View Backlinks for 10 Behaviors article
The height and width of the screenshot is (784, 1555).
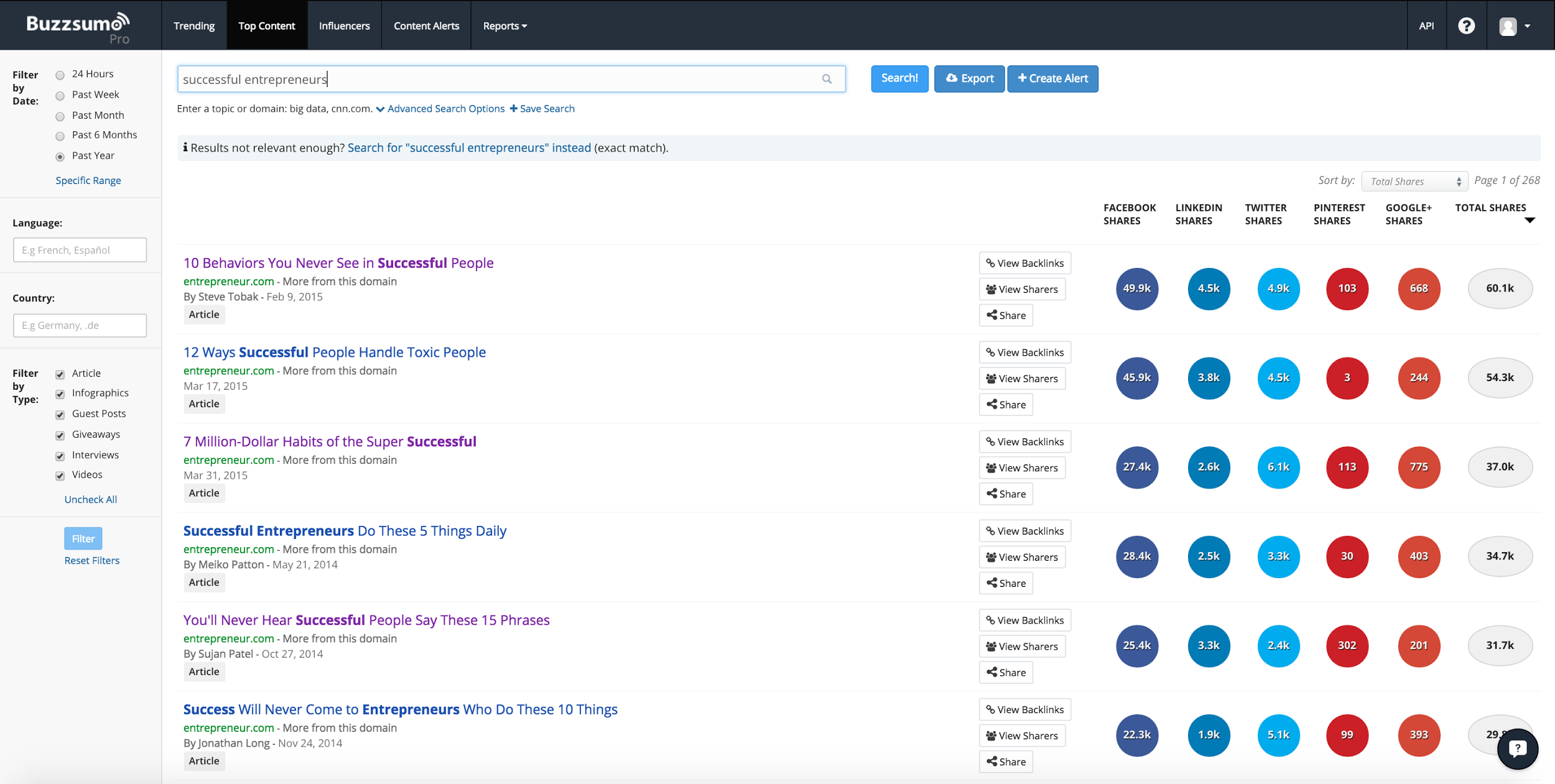[x=1024, y=263]
